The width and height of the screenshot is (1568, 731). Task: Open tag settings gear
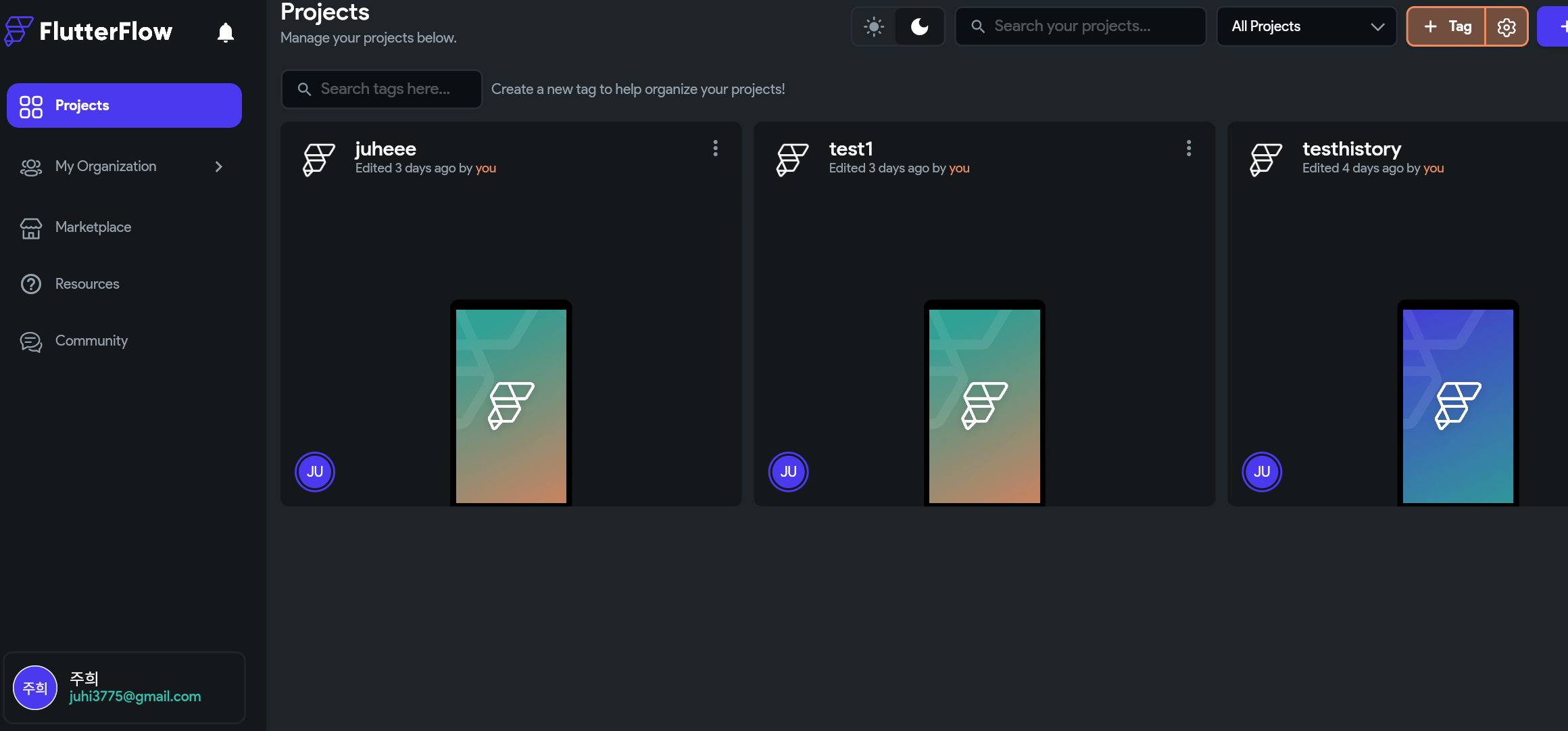(x=1506, y=26)
